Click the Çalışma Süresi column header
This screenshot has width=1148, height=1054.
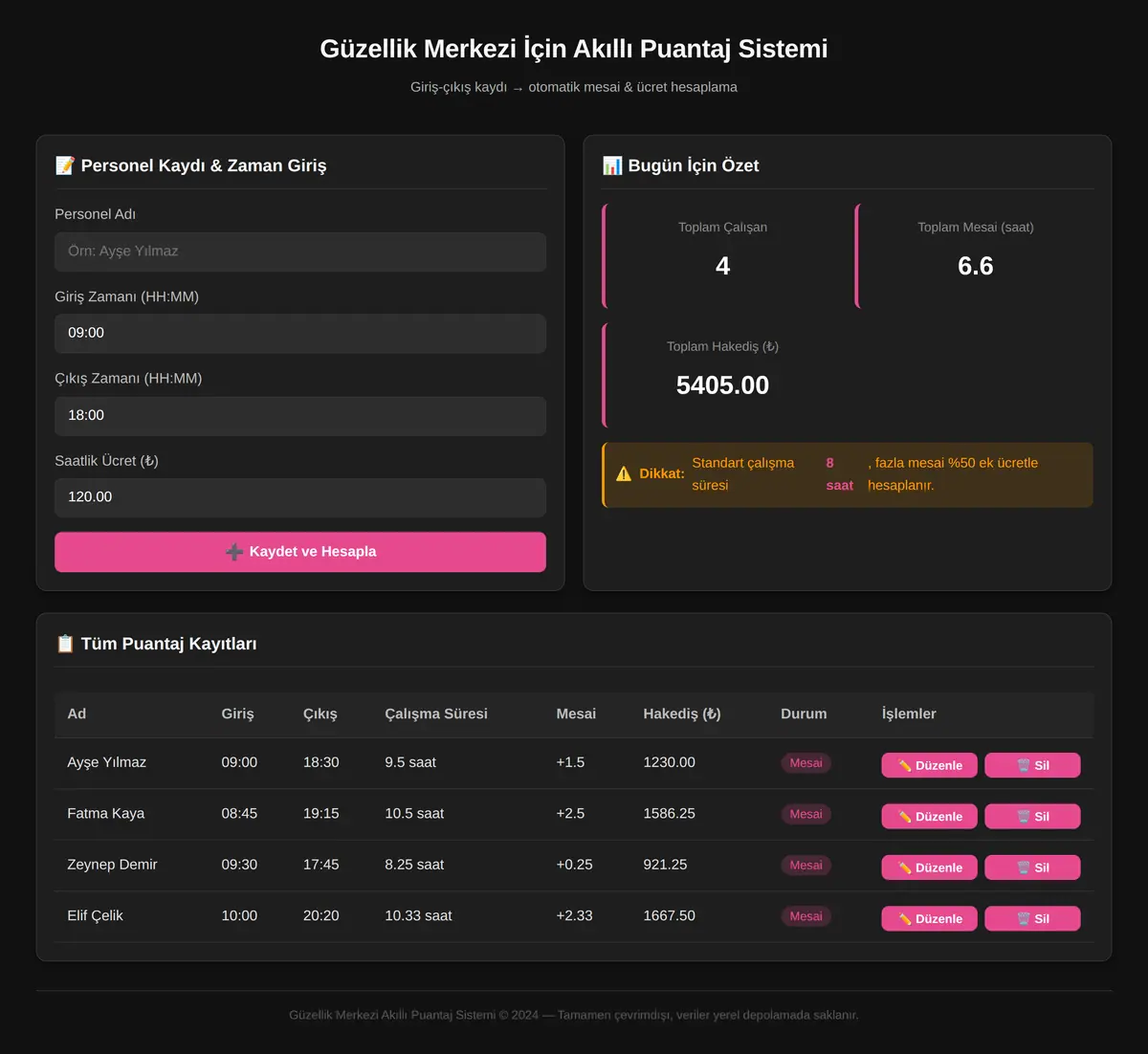pos(436,714)
